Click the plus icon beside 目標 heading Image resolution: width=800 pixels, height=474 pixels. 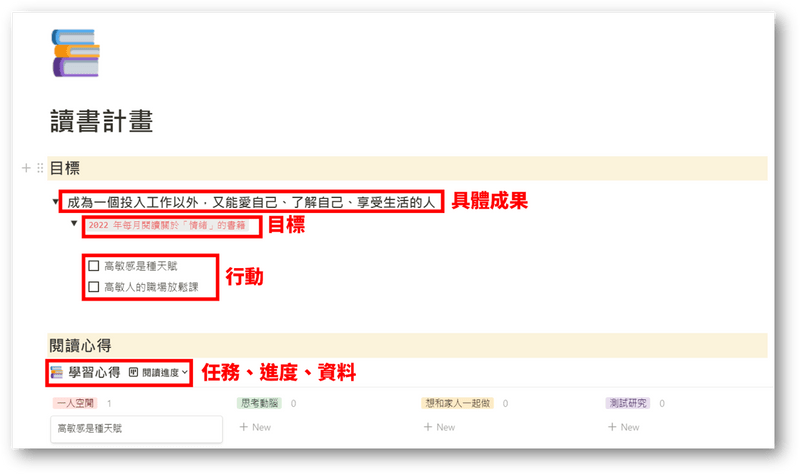(x=26, y=168)
